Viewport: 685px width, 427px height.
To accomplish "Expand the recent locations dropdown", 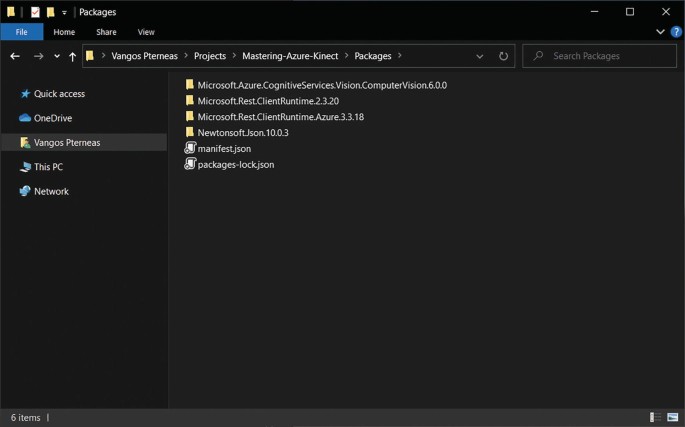I will pos(56,56).
